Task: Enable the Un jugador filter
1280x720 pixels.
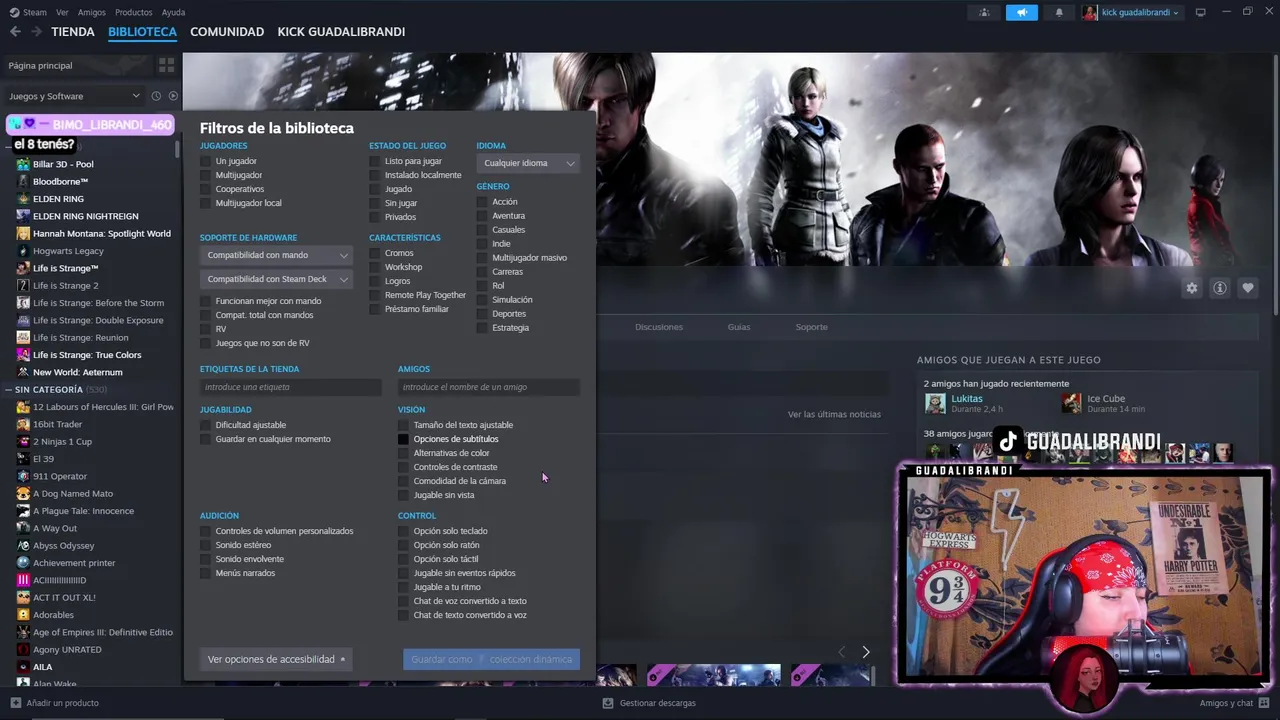Action: click(206, 161)
